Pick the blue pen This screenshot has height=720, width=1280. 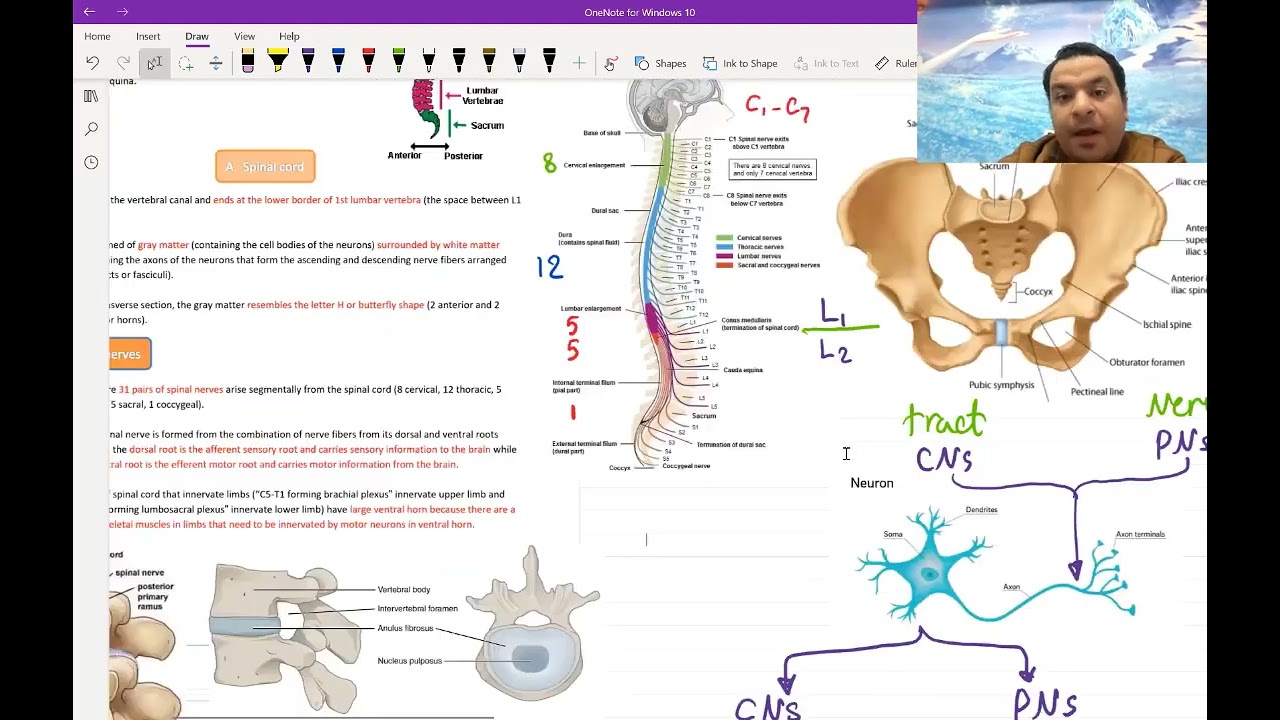click(338, 62)
